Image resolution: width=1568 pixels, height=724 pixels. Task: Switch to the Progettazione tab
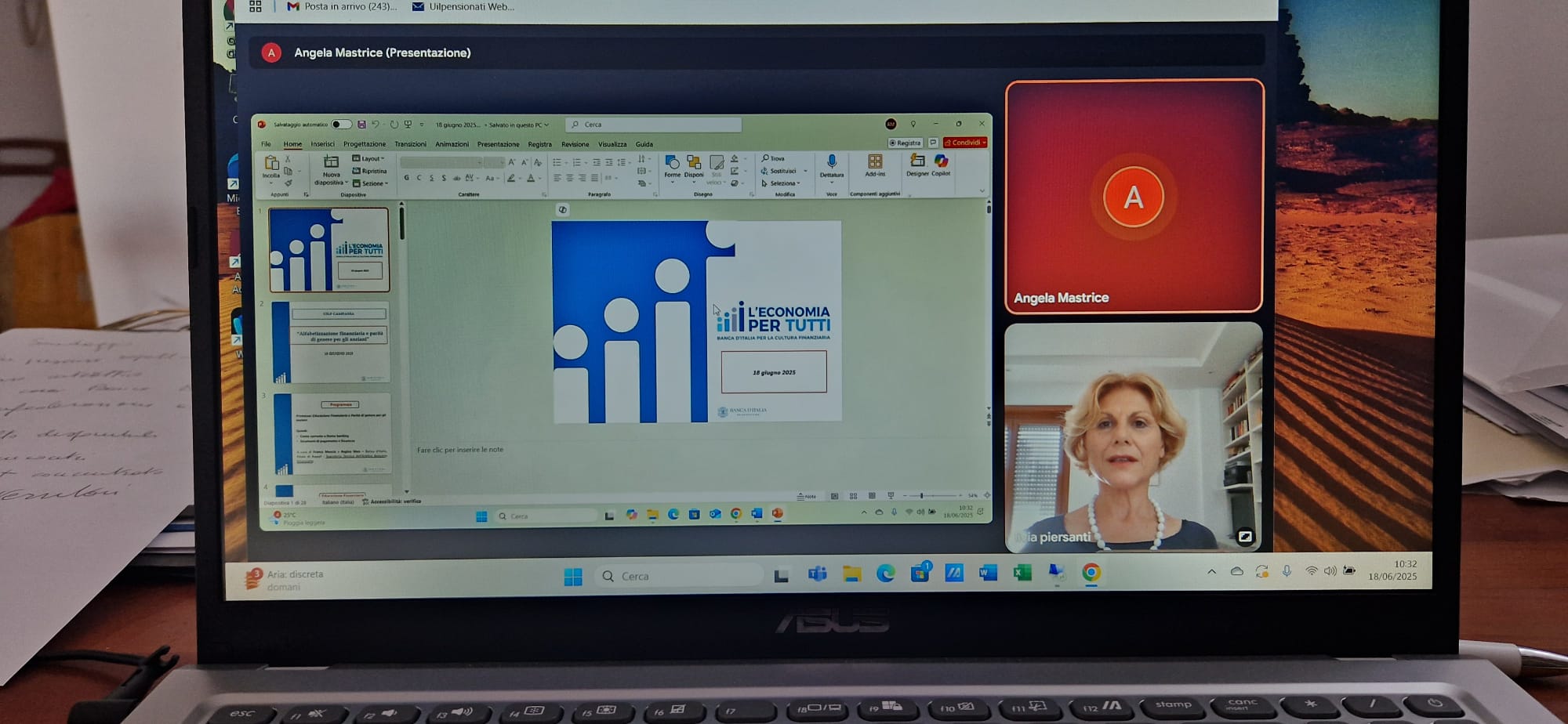coord(365,144)
